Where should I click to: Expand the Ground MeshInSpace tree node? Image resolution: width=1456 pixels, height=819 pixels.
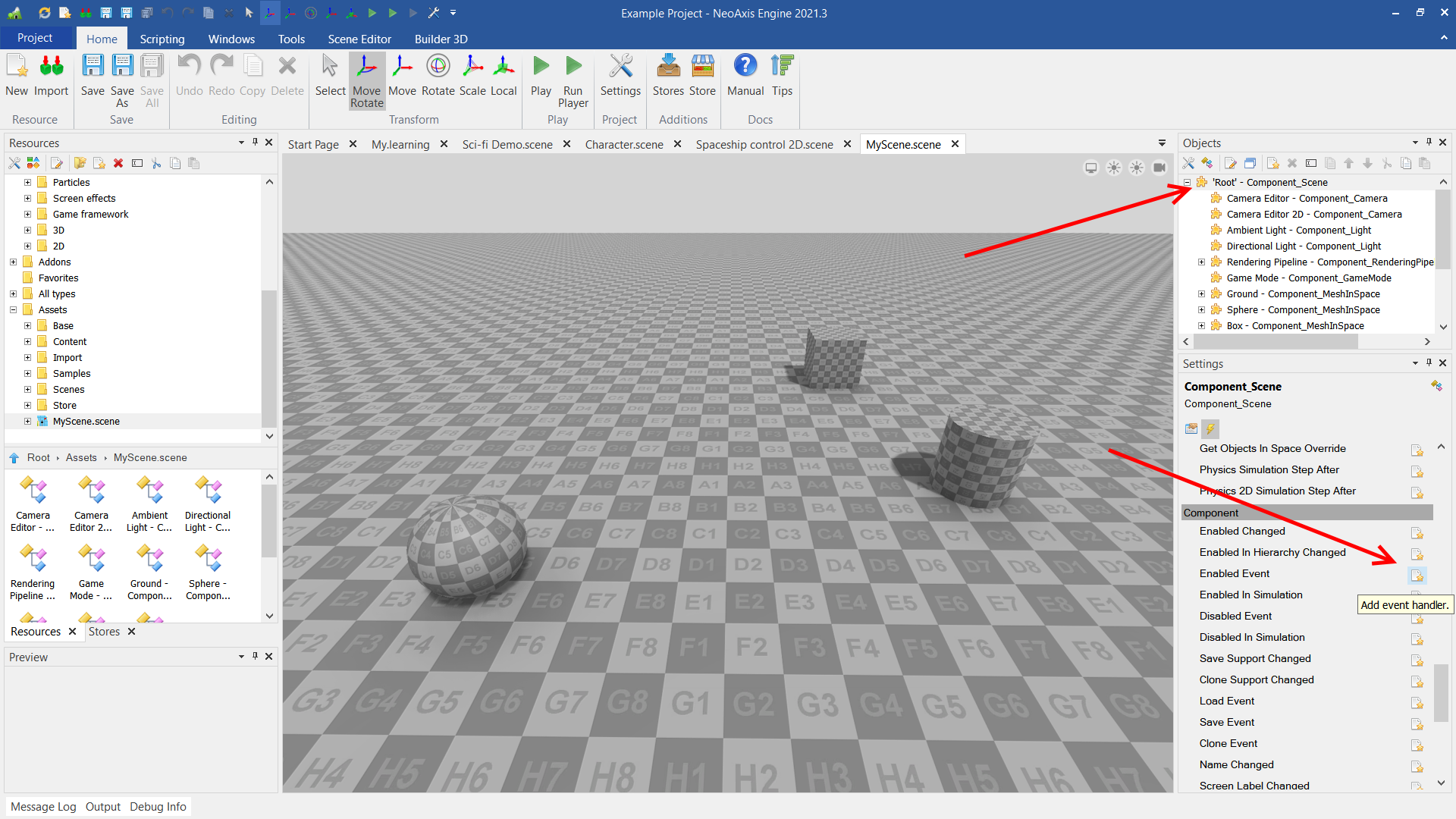1201,294
